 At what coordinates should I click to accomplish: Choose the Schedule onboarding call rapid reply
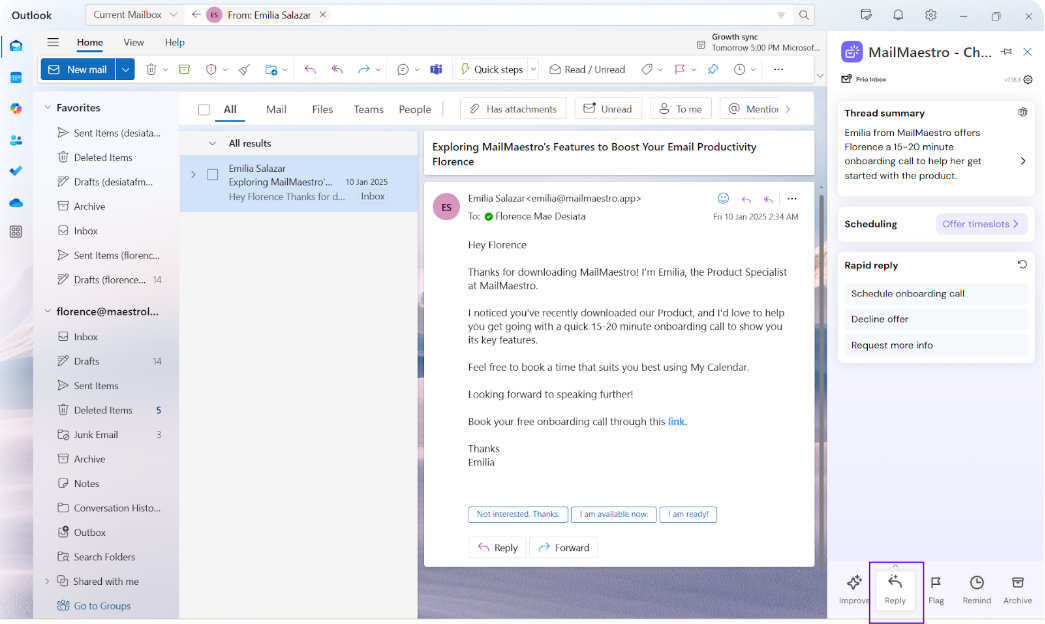(936, 293)
